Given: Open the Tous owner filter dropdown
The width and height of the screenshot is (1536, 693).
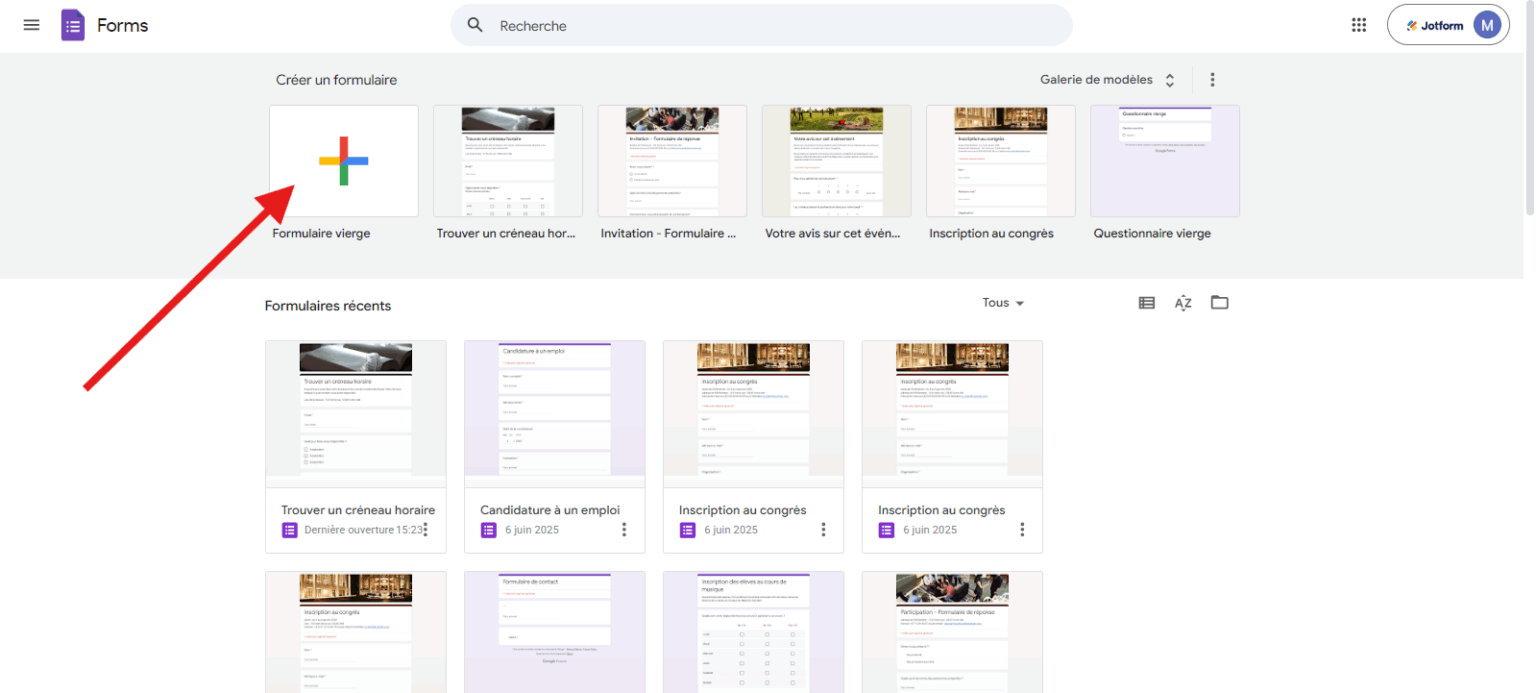Looking at the screenshot, I should click(x=1003, y=303).
